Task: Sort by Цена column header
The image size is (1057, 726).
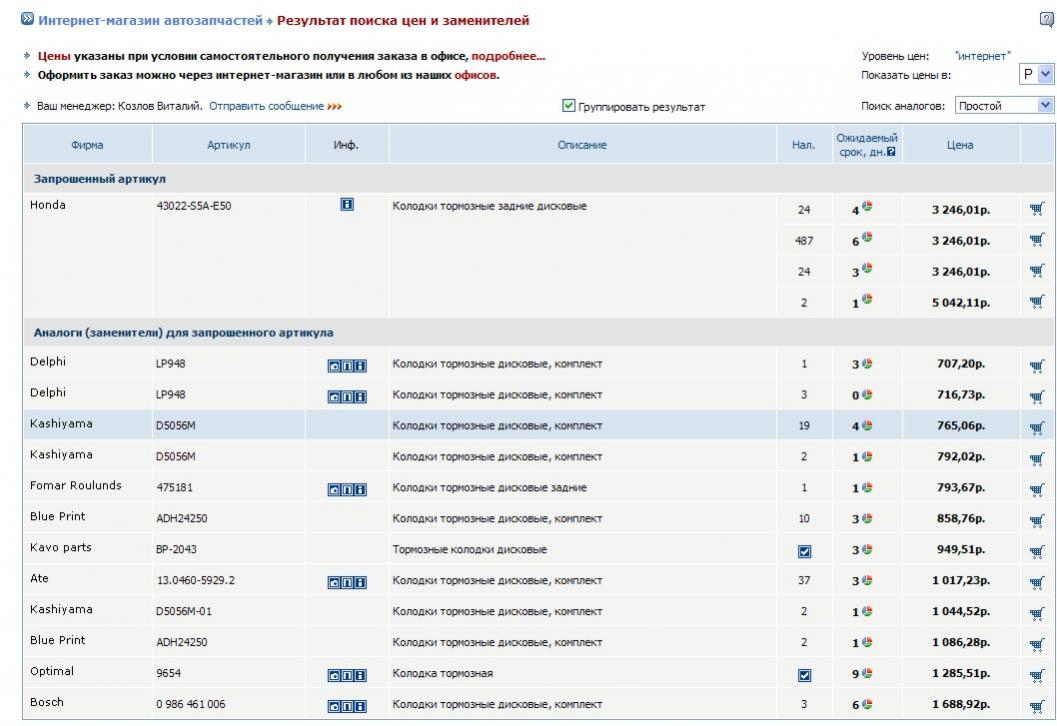Action: pyautogui.click(x=960, y=145)
